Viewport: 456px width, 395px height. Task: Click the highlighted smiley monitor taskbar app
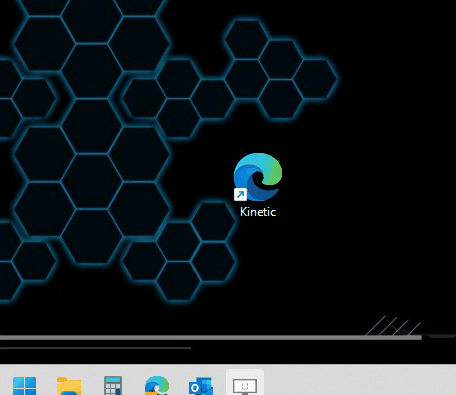(x=245, y=383)
